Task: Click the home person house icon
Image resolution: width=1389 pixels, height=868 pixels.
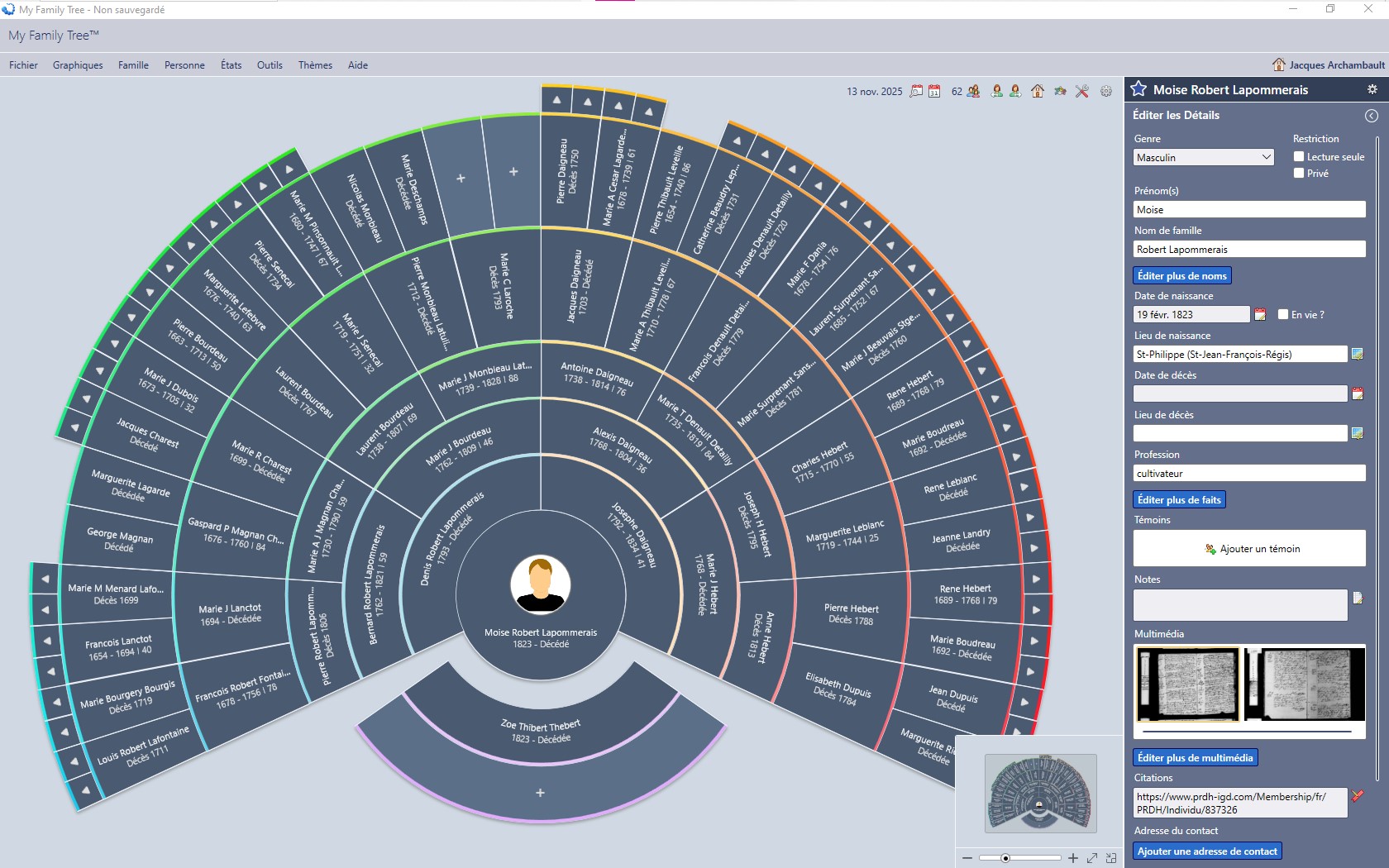Action: [1038, 91]
